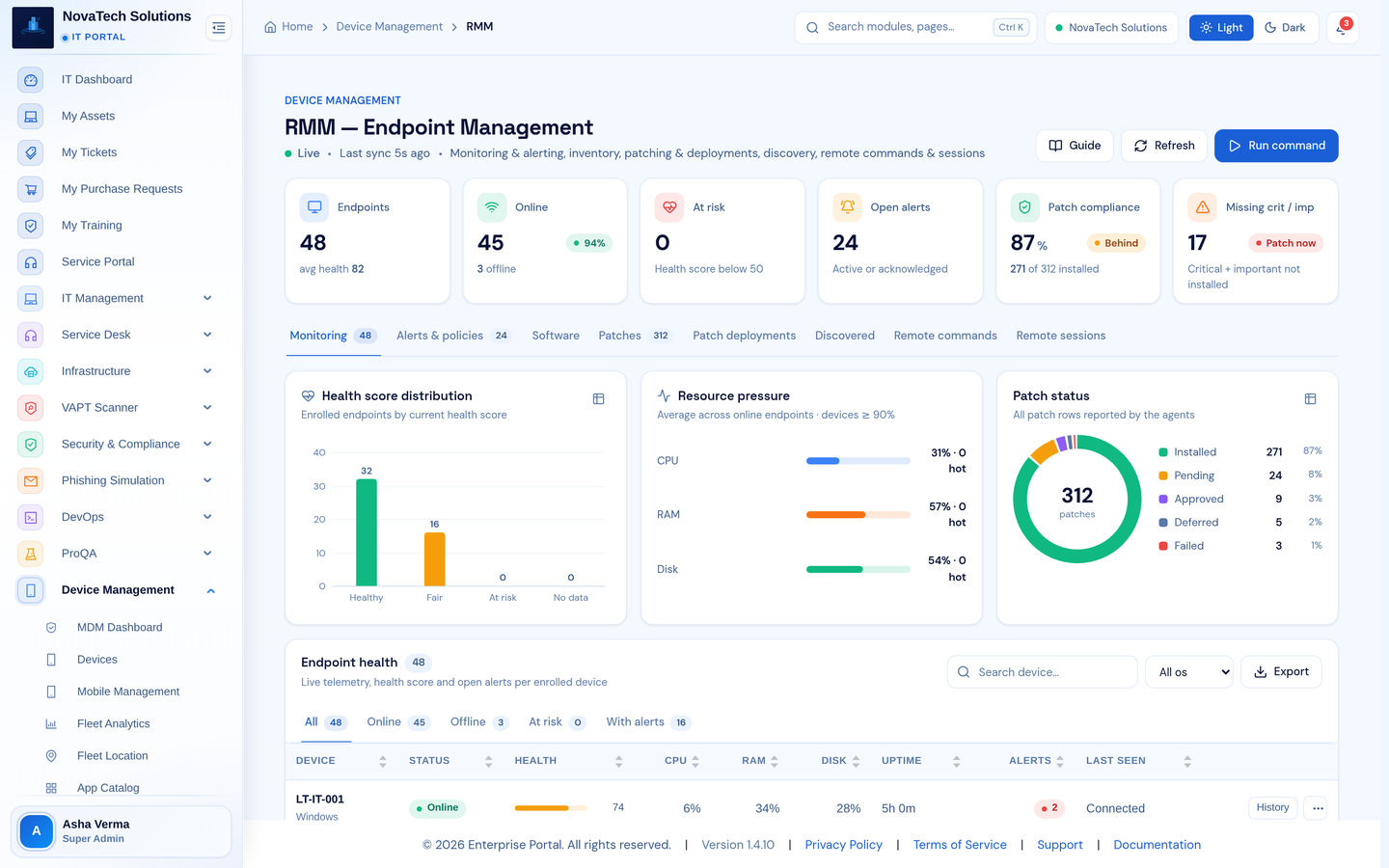This screenshot has height=868, width=1389.
Task: Click the Refresh button
Action: pos(1164,146)
